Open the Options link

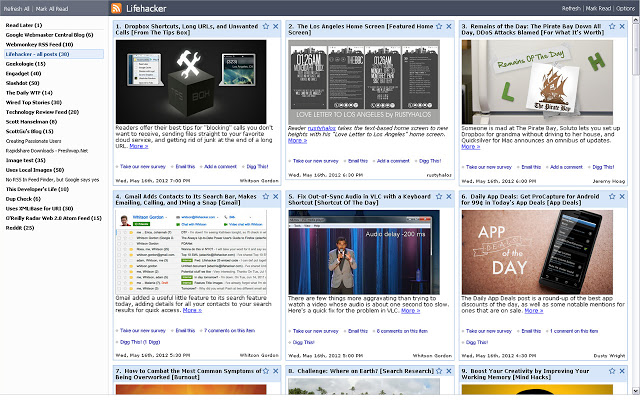(625, 8)
